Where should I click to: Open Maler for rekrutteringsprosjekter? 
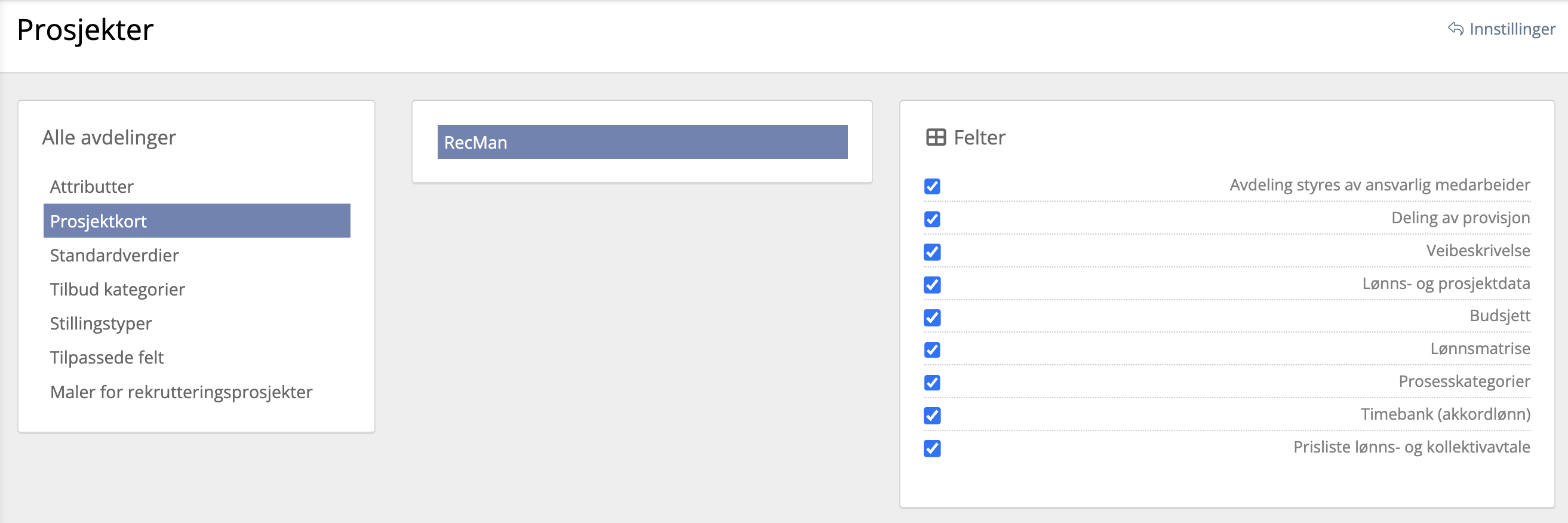coord(182,392)
